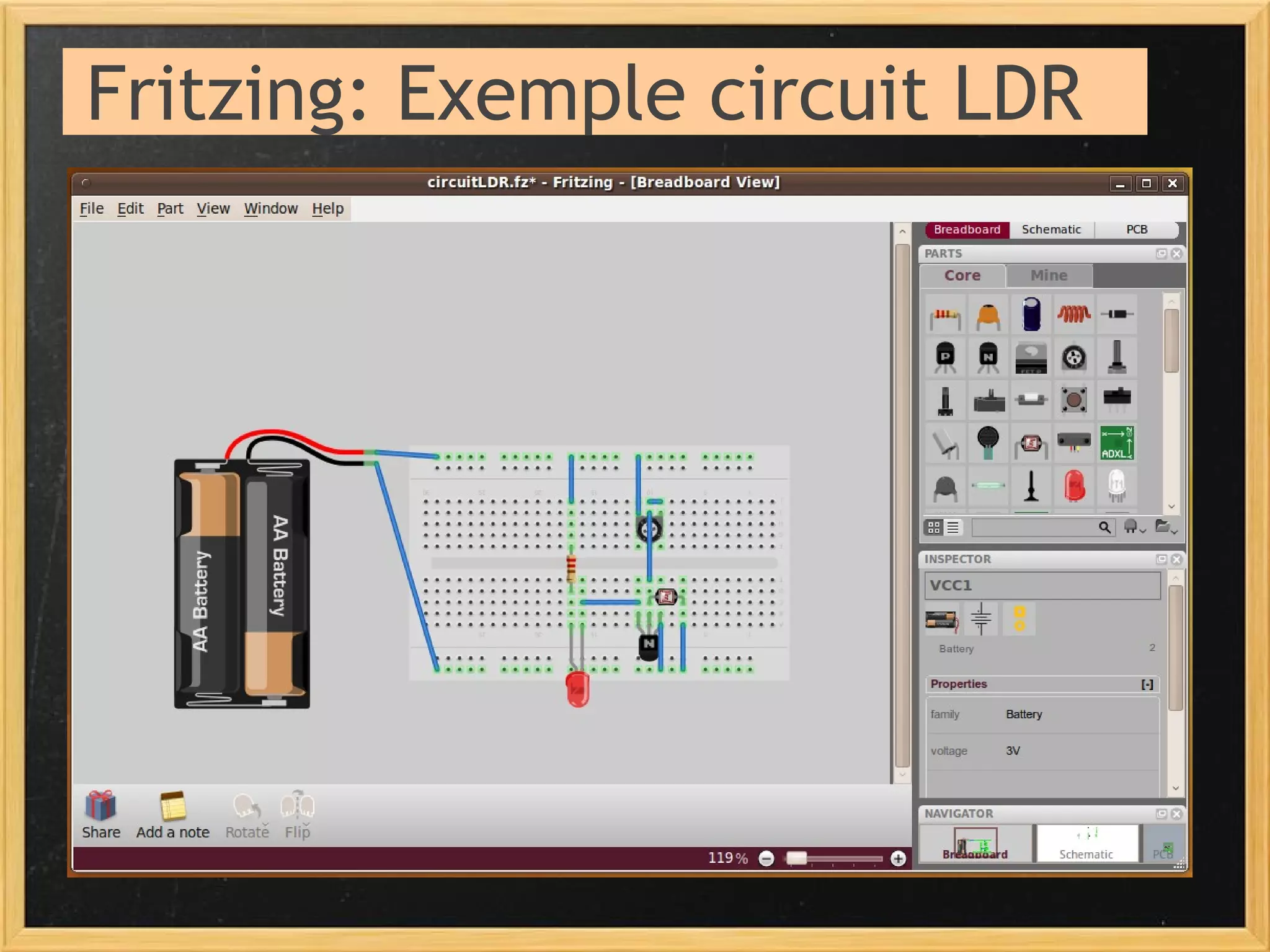1270x952 pixels.
Task: Pick the tall rotary potentiometer part
Action: (x=1117, y=358)
